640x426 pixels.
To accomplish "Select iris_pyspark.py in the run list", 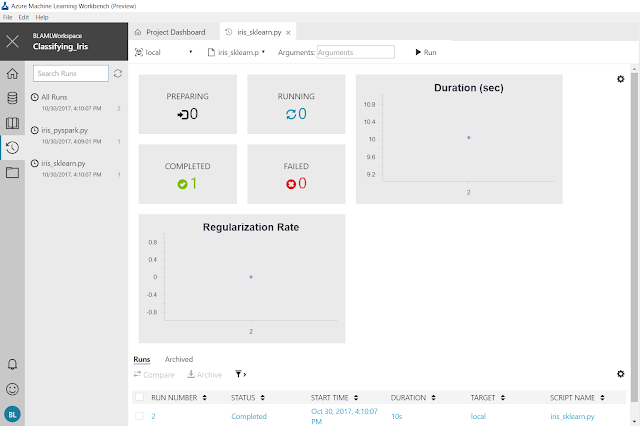I will (76, 135).
